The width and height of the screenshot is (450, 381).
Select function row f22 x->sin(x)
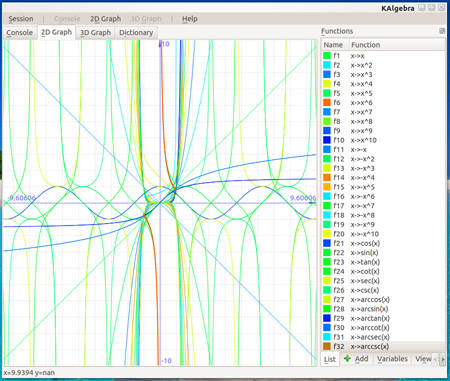tap(383, 252)
